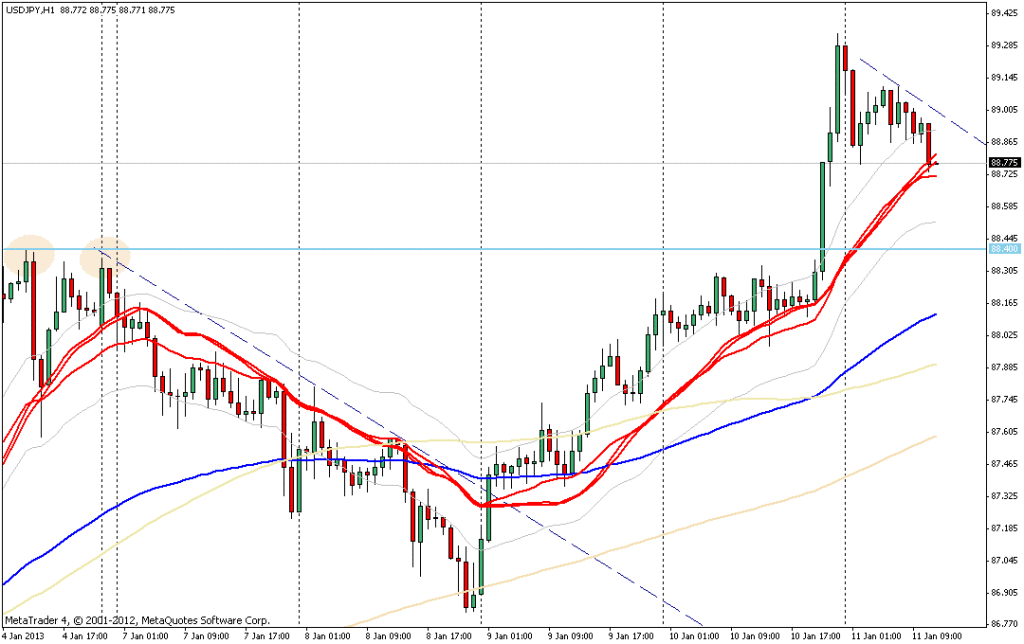Click the '11 Jan 09:00' time label
The width and height of the screenshot is (1024, 644).
tap(936, 635)
